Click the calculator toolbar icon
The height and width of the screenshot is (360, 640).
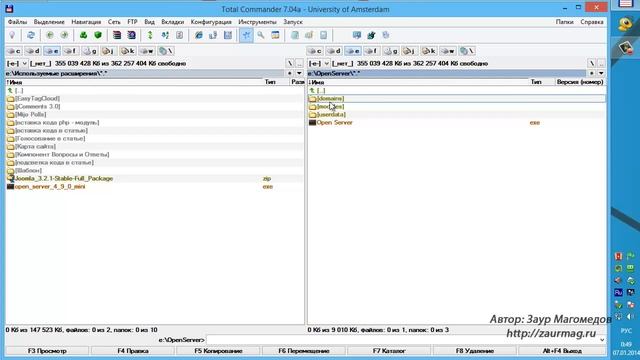(x=324, y=35)
